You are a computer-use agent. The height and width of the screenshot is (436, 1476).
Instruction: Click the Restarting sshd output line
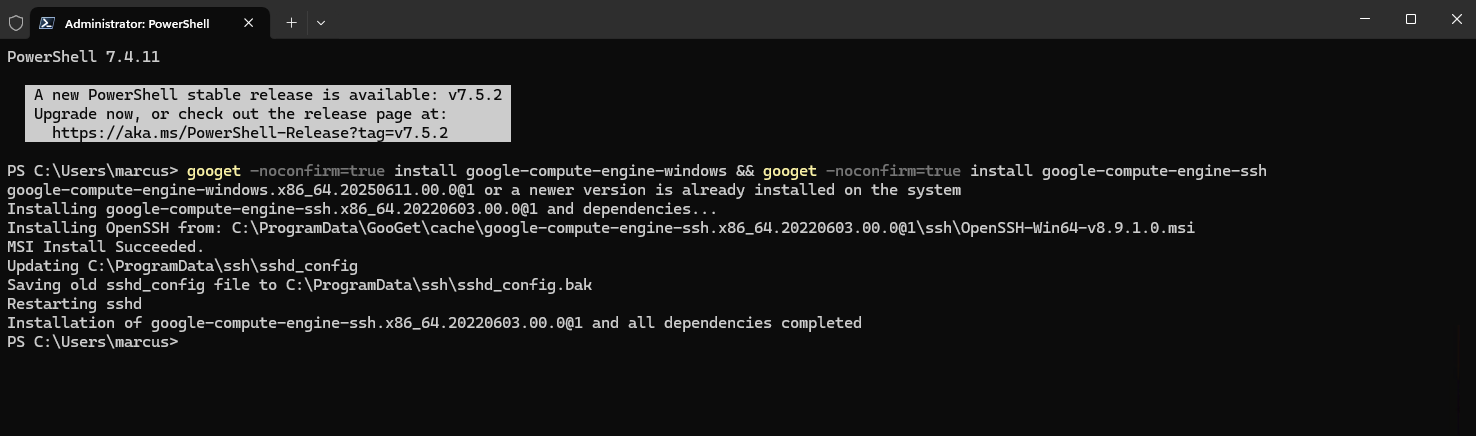click(74, 304)
